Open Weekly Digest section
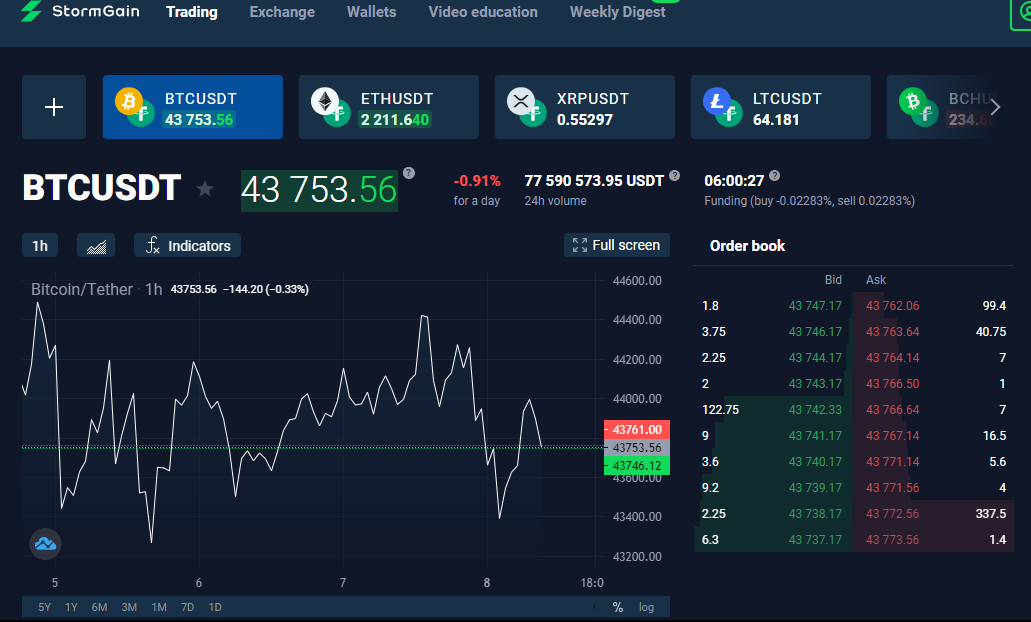This screenshot has width=1031, height=622. point(617,12)
